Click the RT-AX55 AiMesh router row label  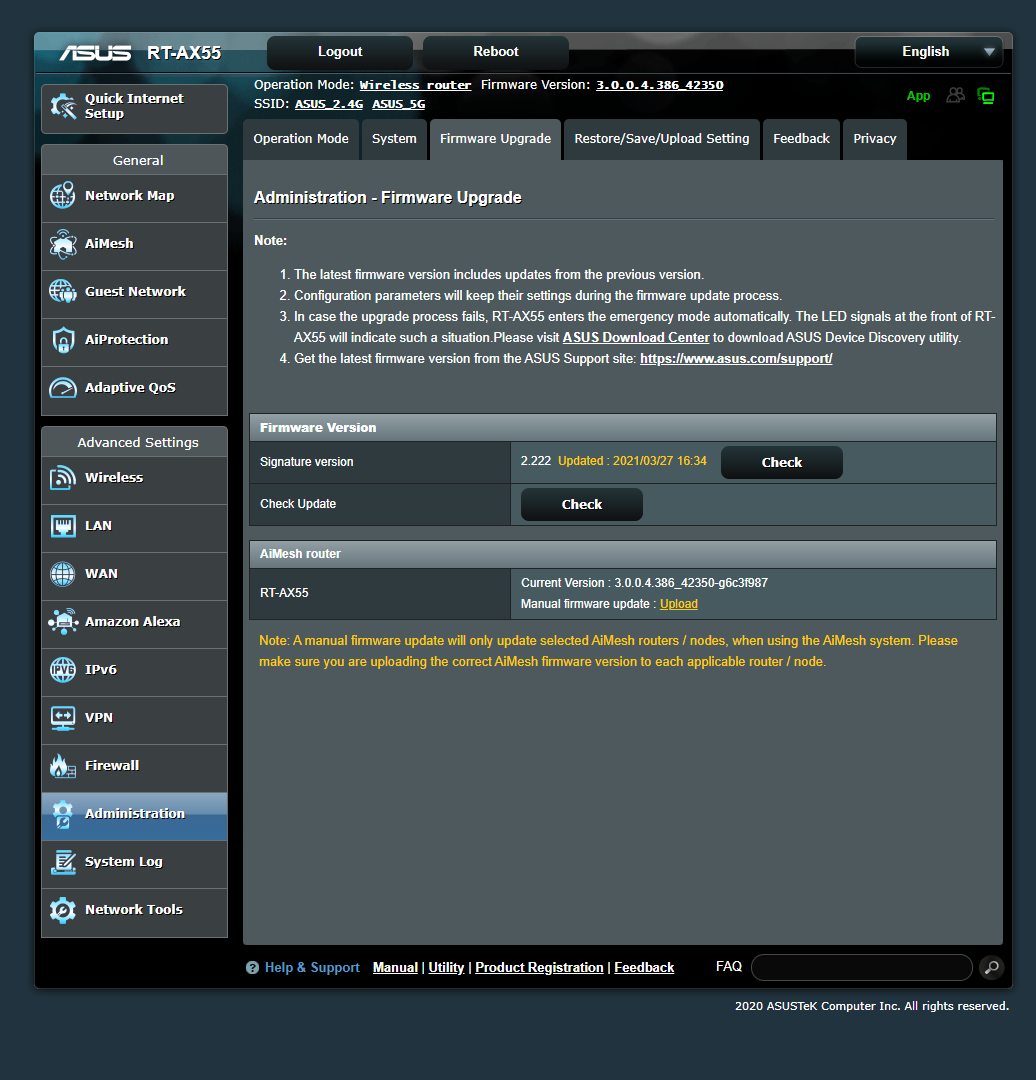[x=284, y=593]
